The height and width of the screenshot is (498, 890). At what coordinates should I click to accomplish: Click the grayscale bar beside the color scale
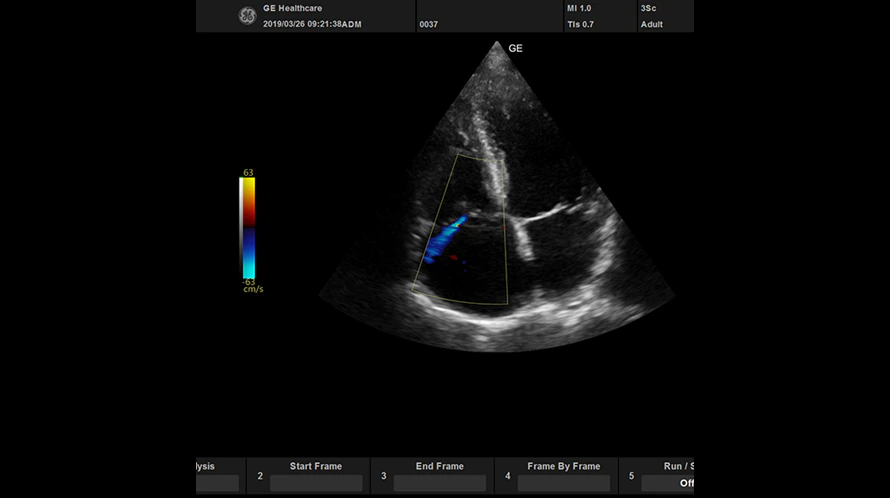point(241,227)
